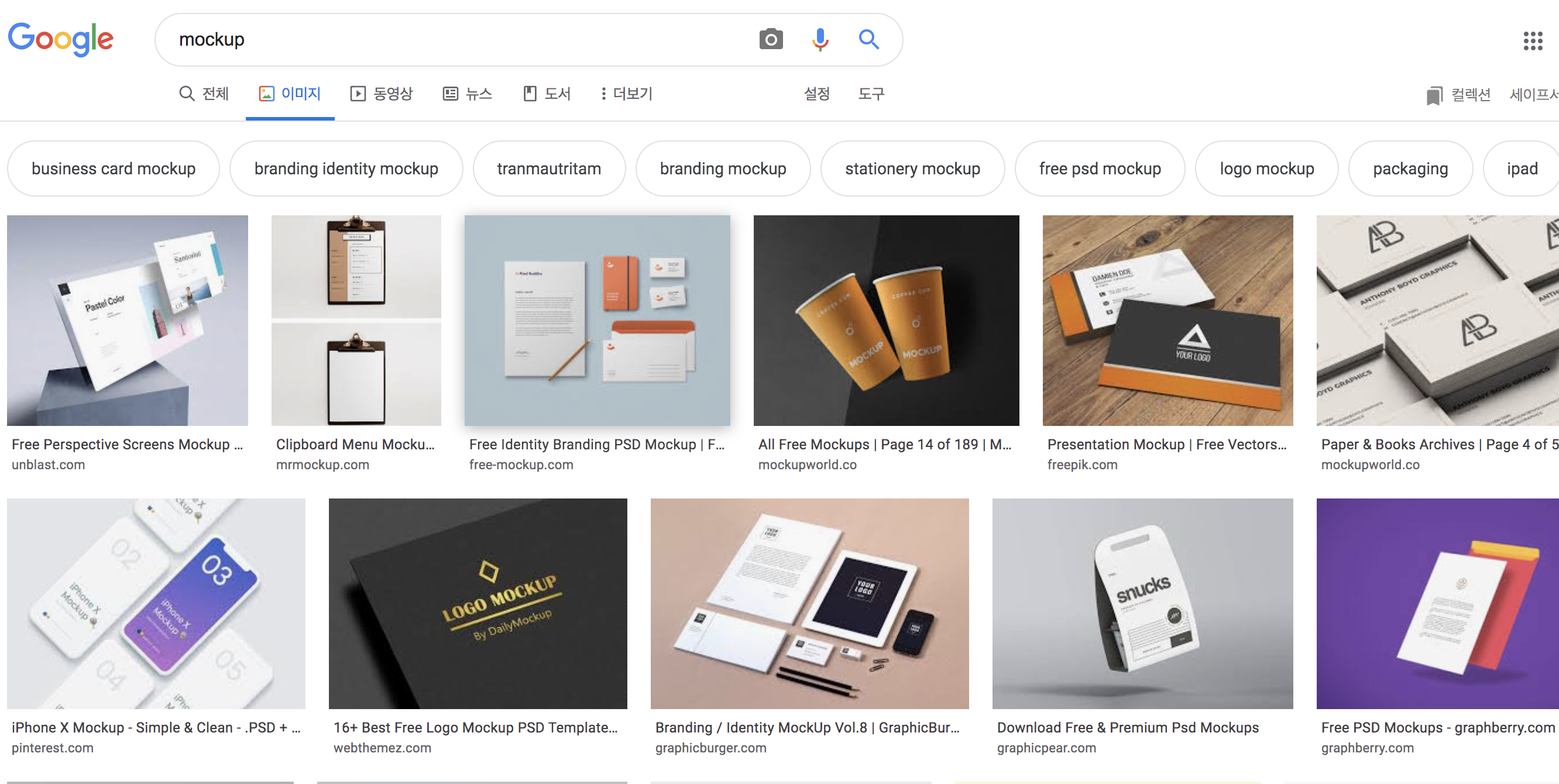The height and width of the screenshot is (784, 1559).
Task: Open the gold Logo Mockup dark image
Action: 478,603
